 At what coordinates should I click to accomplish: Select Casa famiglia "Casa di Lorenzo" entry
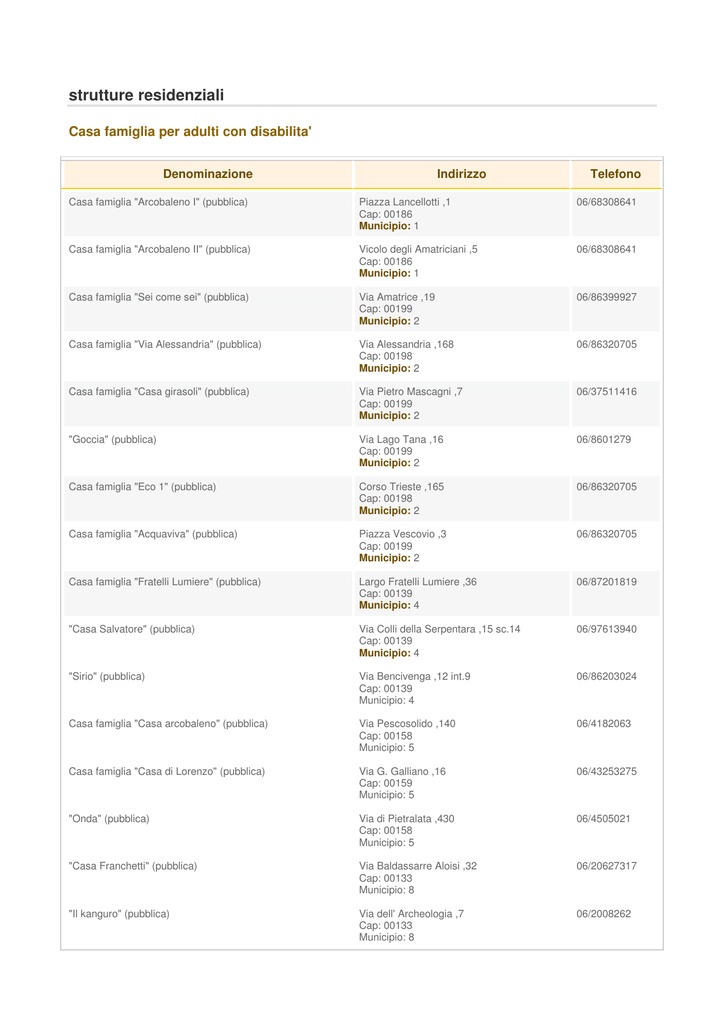tap(166, 771)
